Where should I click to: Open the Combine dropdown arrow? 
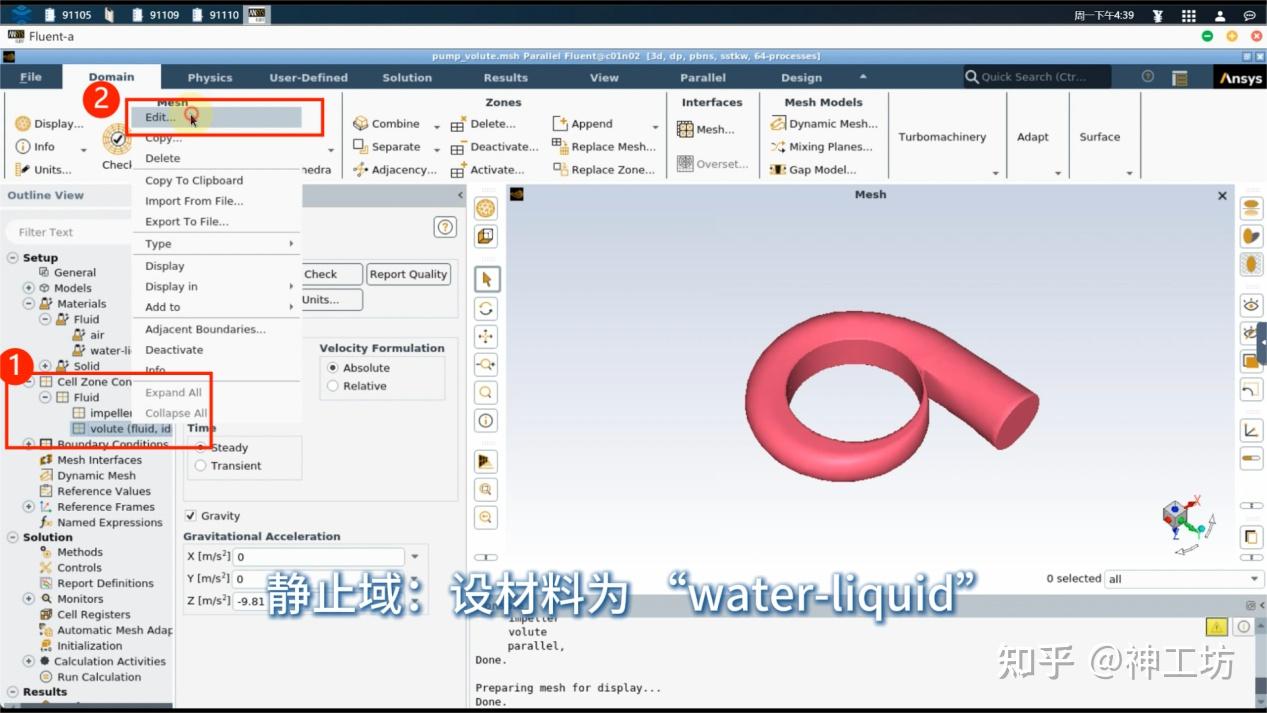coord(436,126)
